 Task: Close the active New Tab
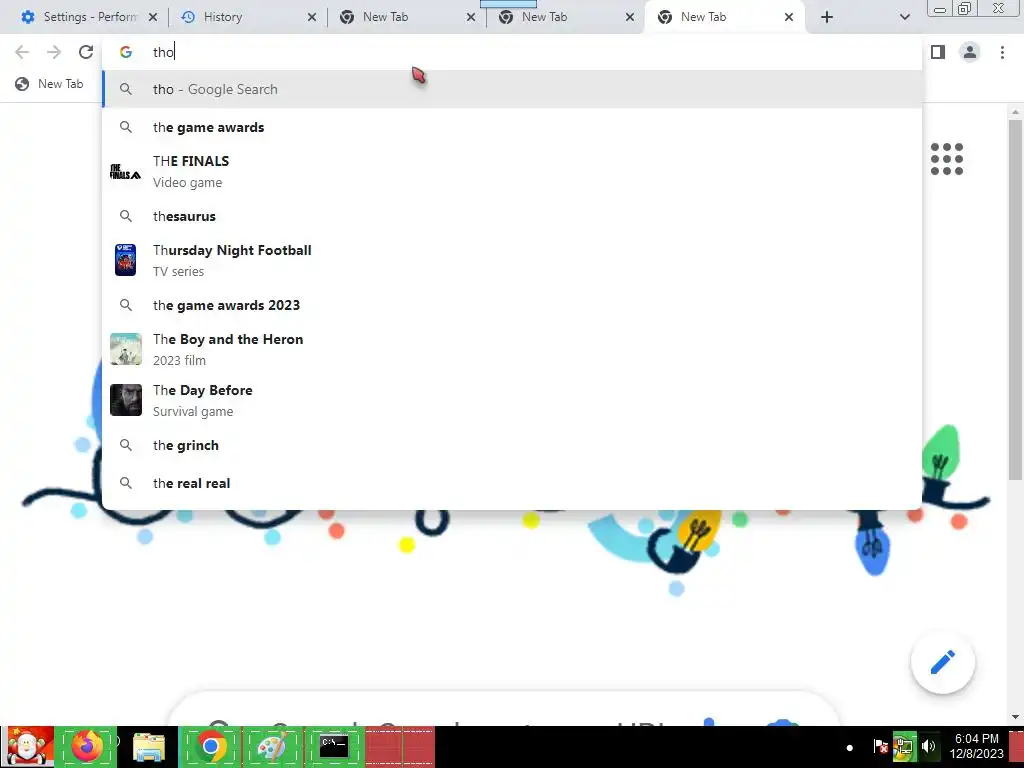point(789,17)
